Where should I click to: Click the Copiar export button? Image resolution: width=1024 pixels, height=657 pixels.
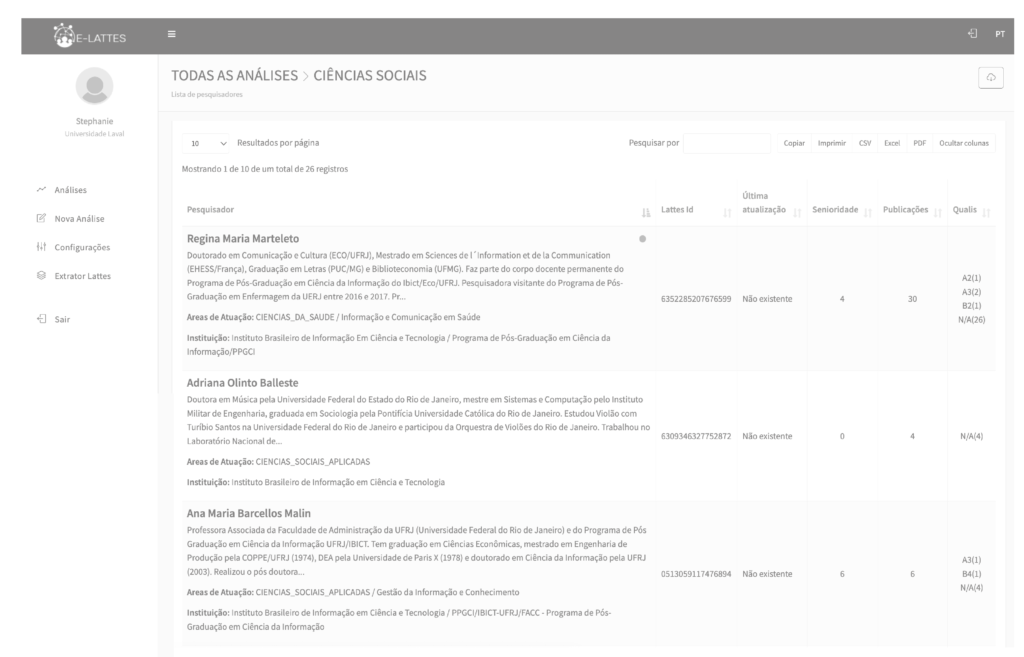click(x=794, y=143)
